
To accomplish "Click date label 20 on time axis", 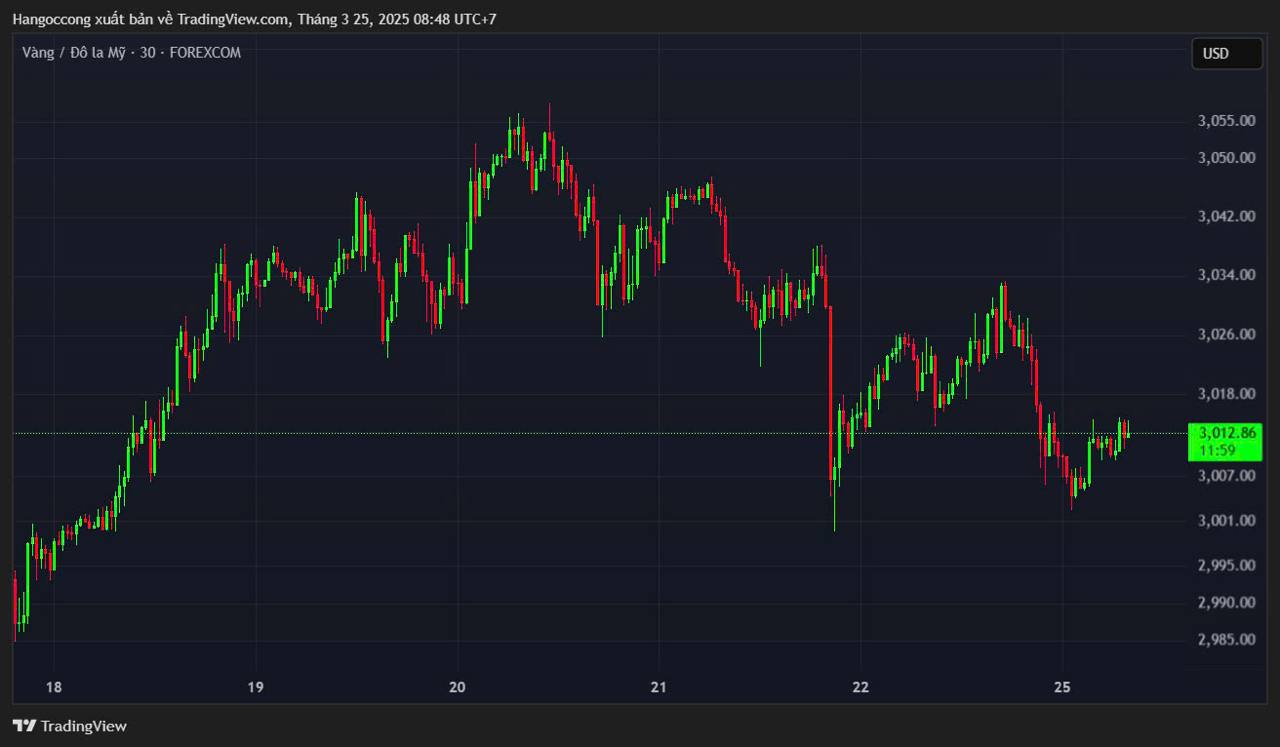I will click(457, 687).
